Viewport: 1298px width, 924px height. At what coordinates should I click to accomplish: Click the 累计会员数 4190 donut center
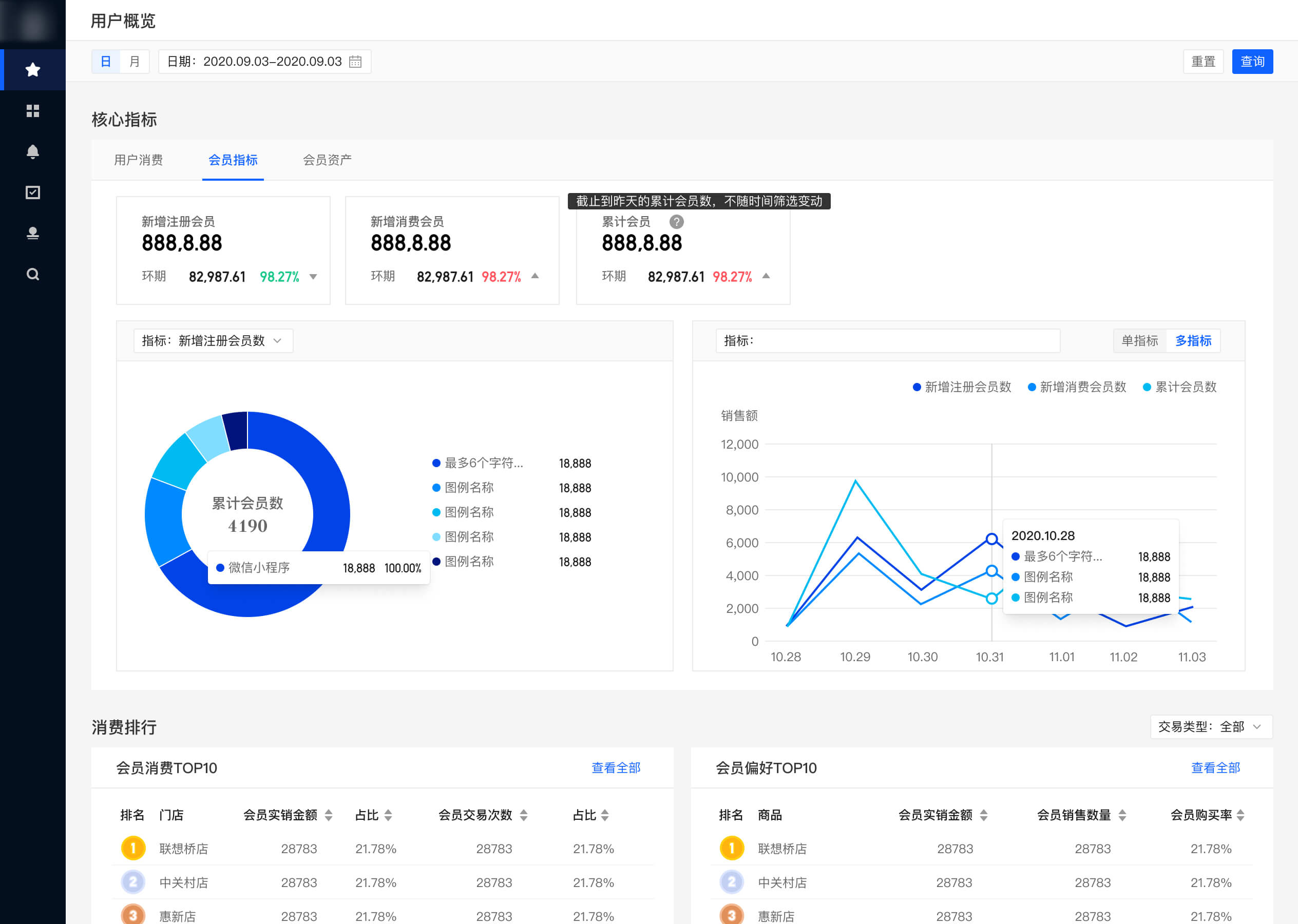tap(247, 514)
